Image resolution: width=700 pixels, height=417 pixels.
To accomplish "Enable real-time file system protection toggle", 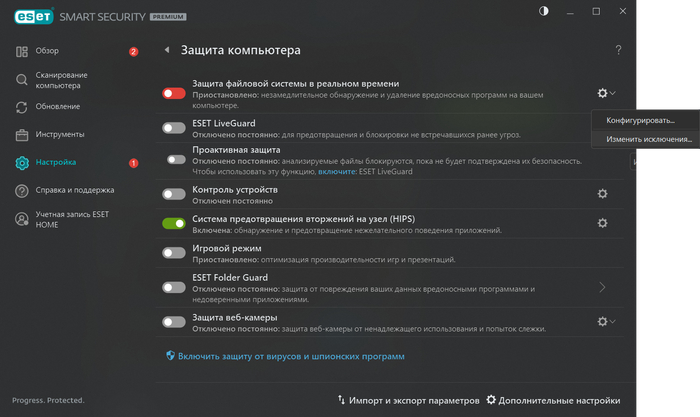I will click(x=174, y=93).
